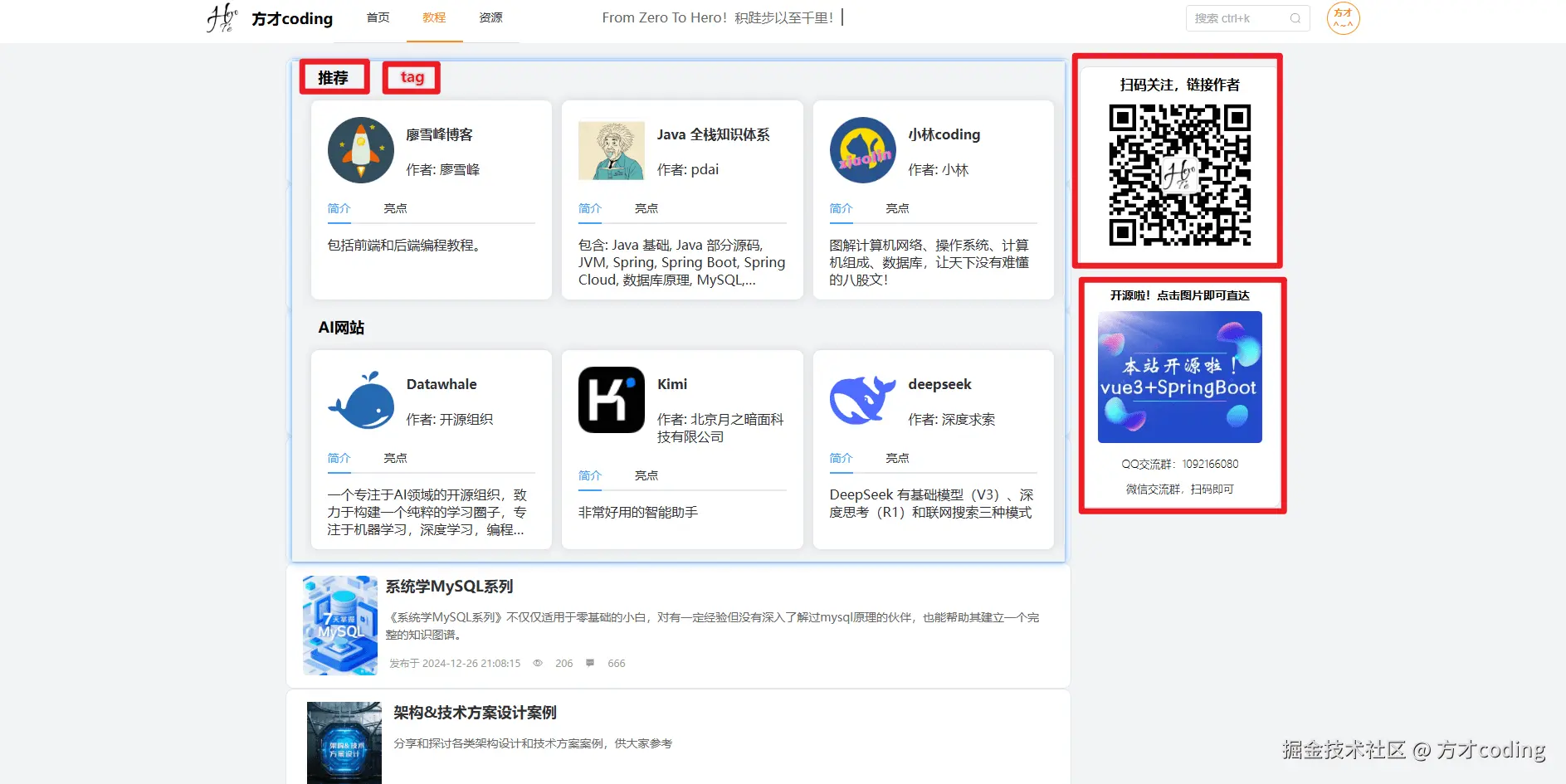The width and height of the screenshot is (1566, 784).
Task: Open the Datawhale card title
Action: click(442, 384)
